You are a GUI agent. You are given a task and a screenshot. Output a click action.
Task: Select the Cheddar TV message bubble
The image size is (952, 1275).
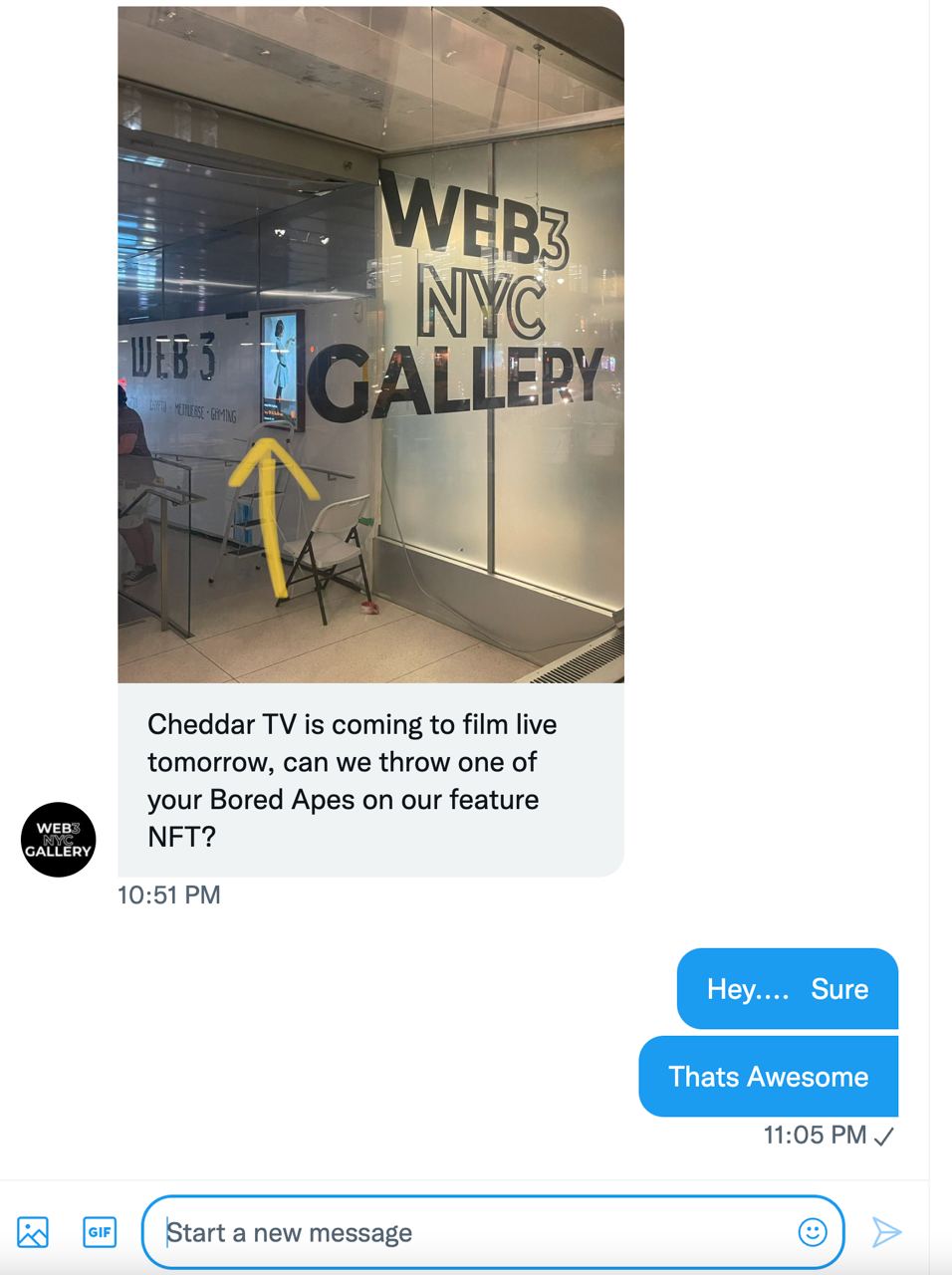(x=370, y=780)
